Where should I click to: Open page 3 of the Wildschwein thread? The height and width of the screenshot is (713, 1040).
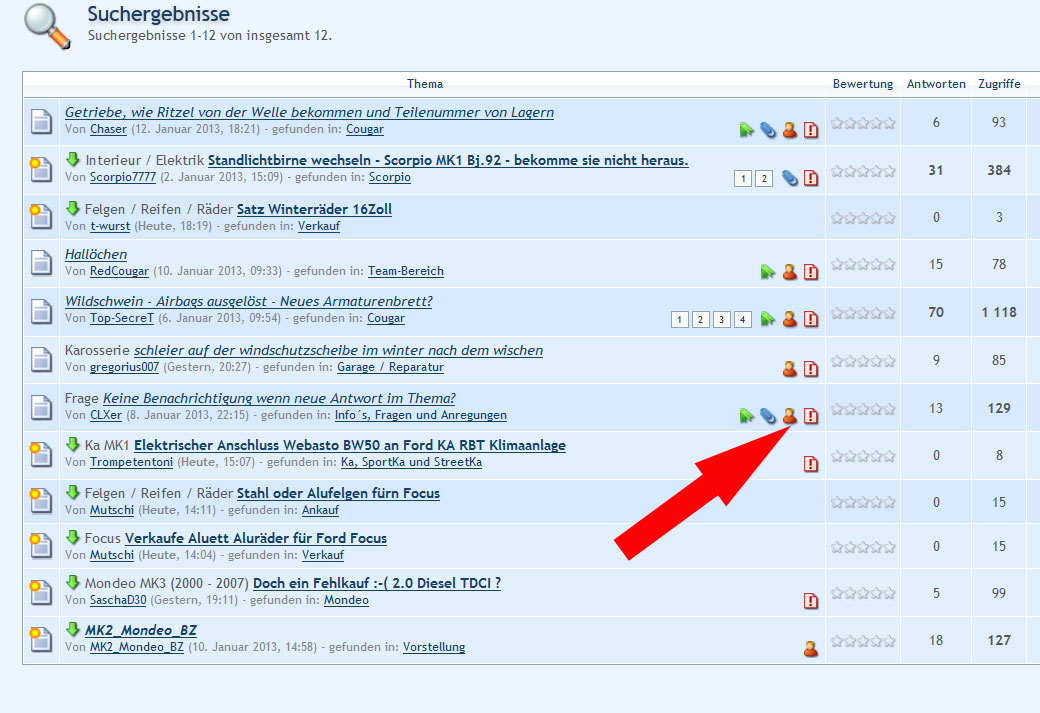coord(722,320)
